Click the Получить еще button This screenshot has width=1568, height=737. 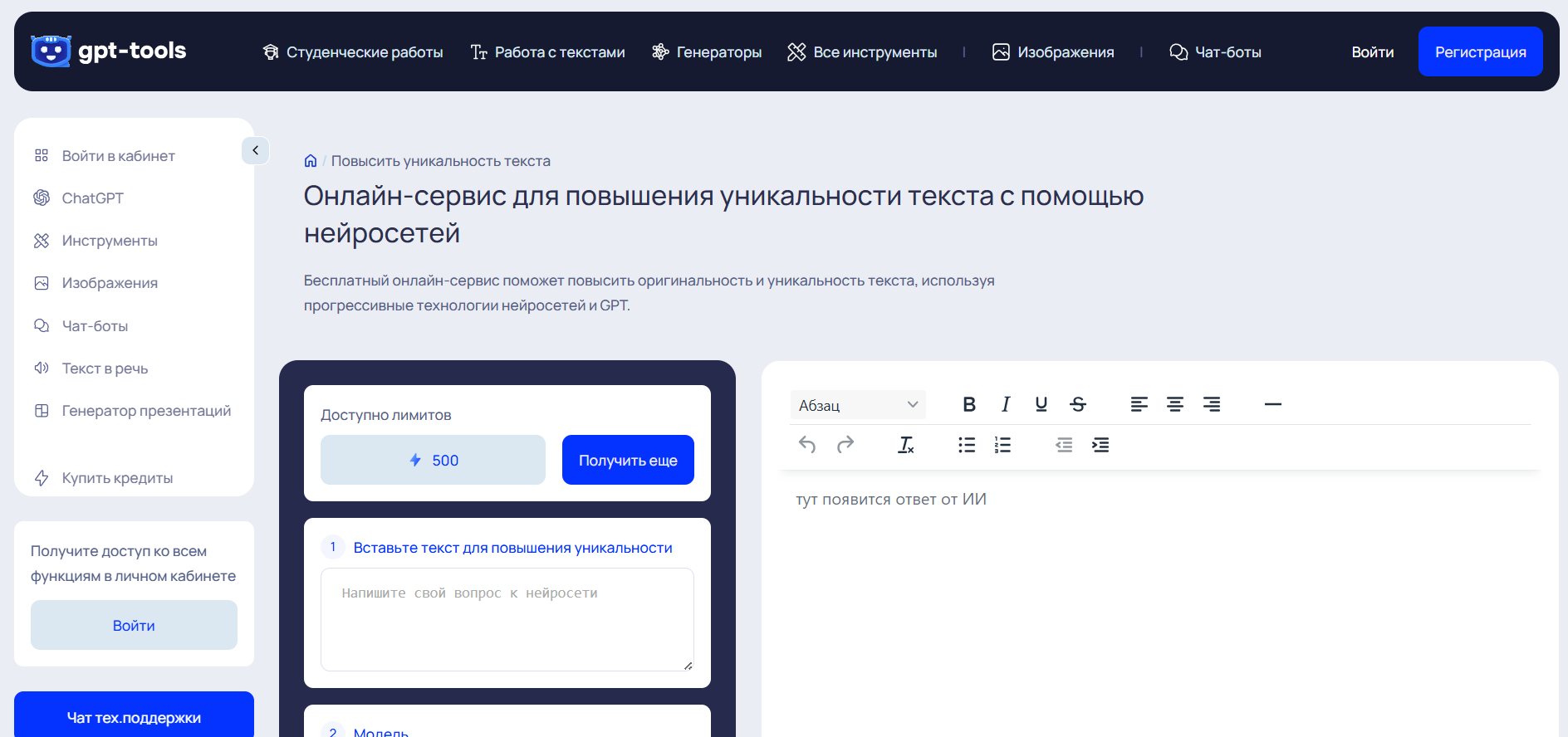click(628, 460)
